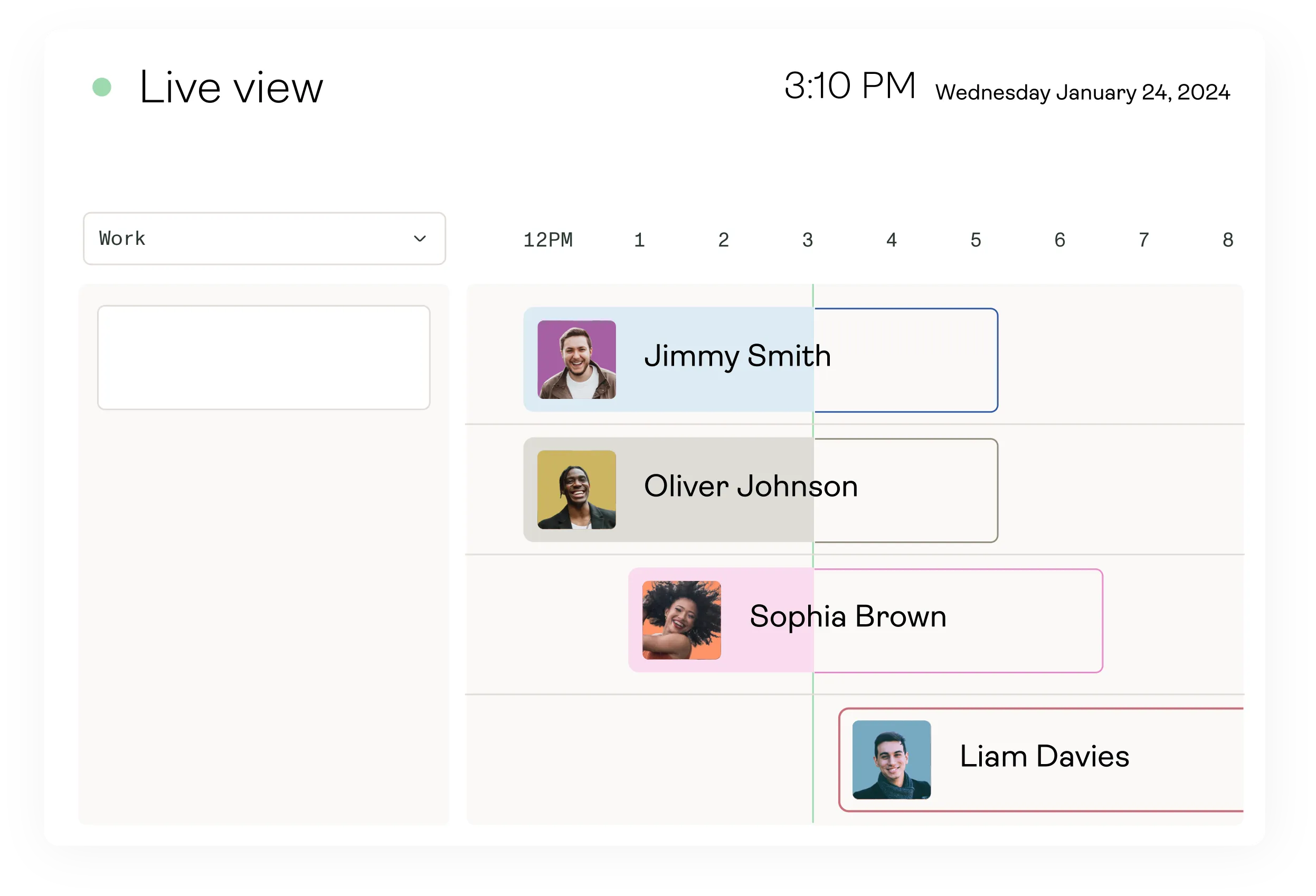Select Liam Davies' shift name
1316x896 pixels.
(x=1045, y=756)
